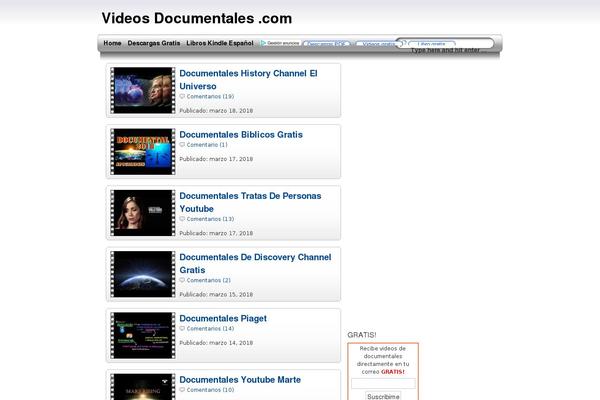Open the Biblicos Gratis video thumbnail
This screenshot has height=400, width=600.
(x=143, y=152)
